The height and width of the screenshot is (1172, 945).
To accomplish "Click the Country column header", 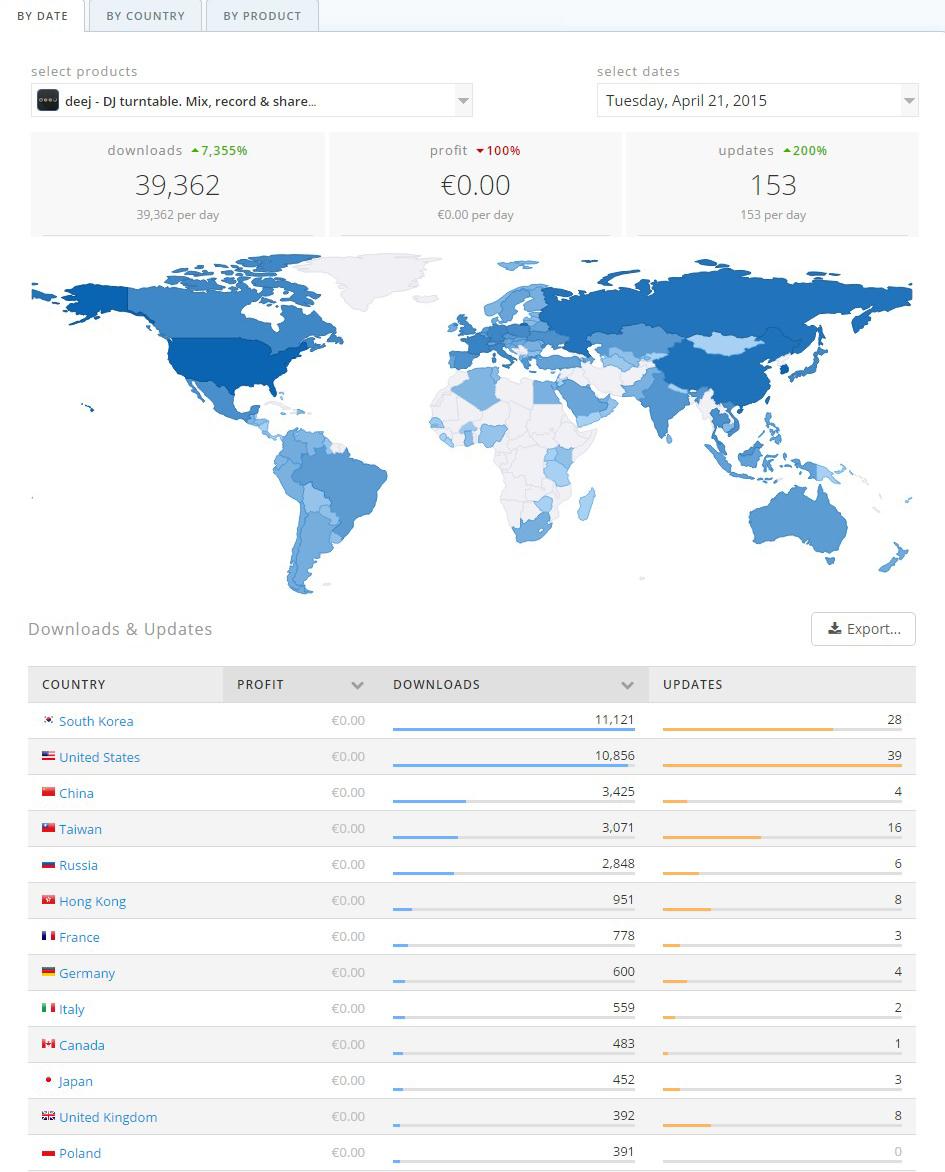I will point(126,684).
